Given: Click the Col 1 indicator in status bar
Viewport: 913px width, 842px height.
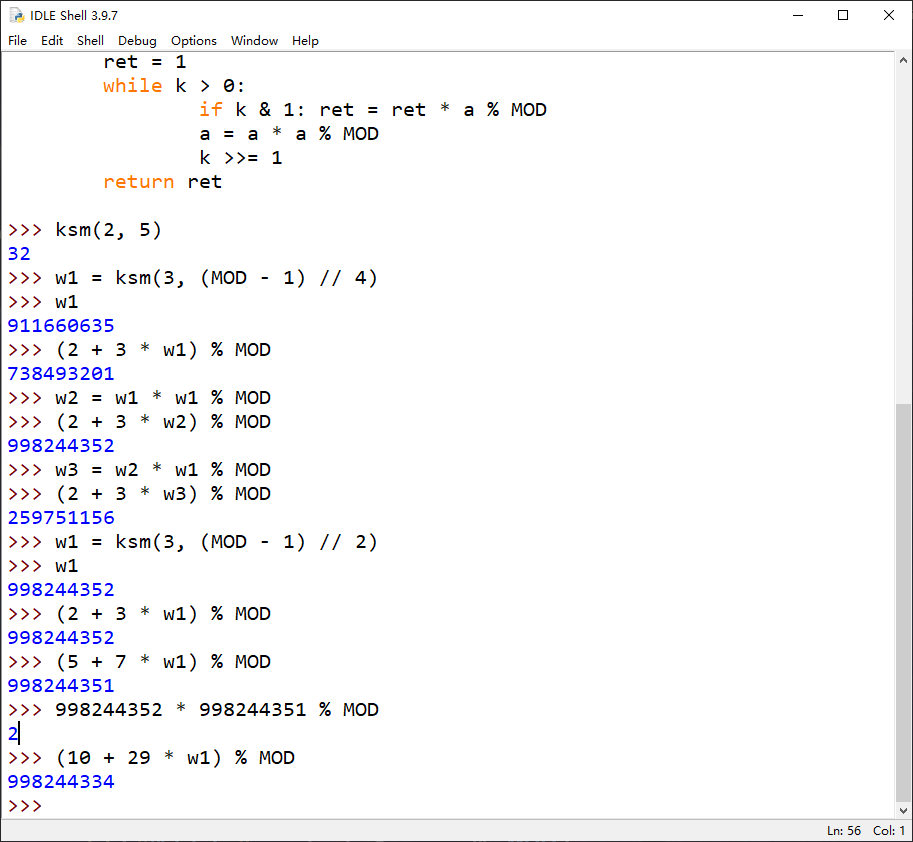Looking at the screenshot, I should pyautogui.click(x=886, y=830).
